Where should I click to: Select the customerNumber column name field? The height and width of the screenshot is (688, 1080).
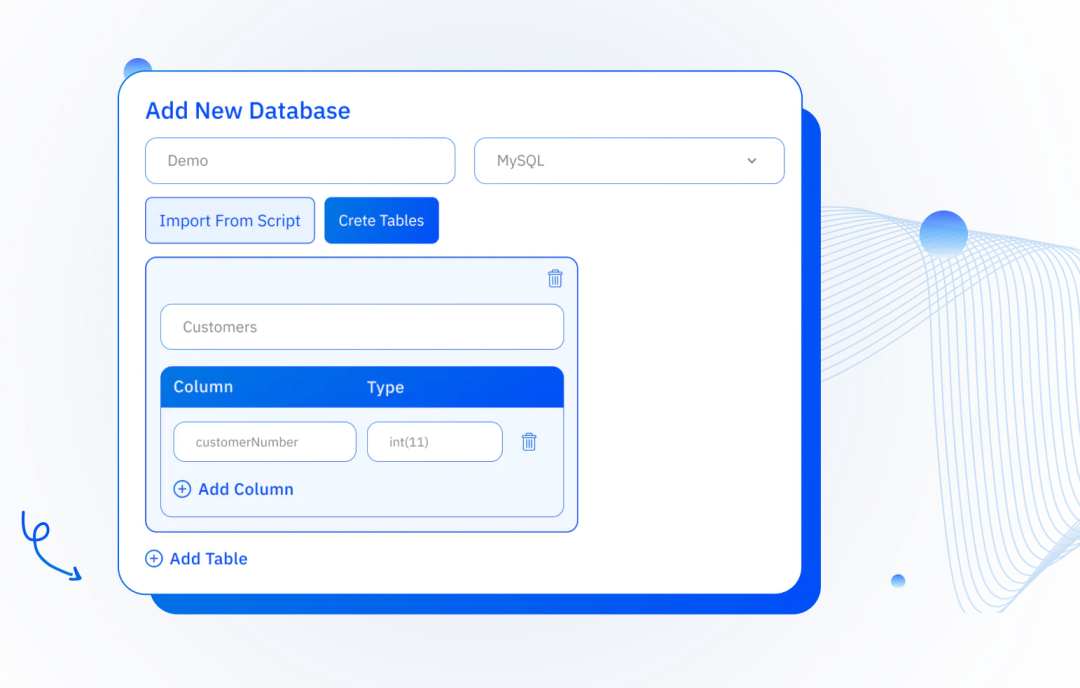pyautogui.click(x=264, y=441)
